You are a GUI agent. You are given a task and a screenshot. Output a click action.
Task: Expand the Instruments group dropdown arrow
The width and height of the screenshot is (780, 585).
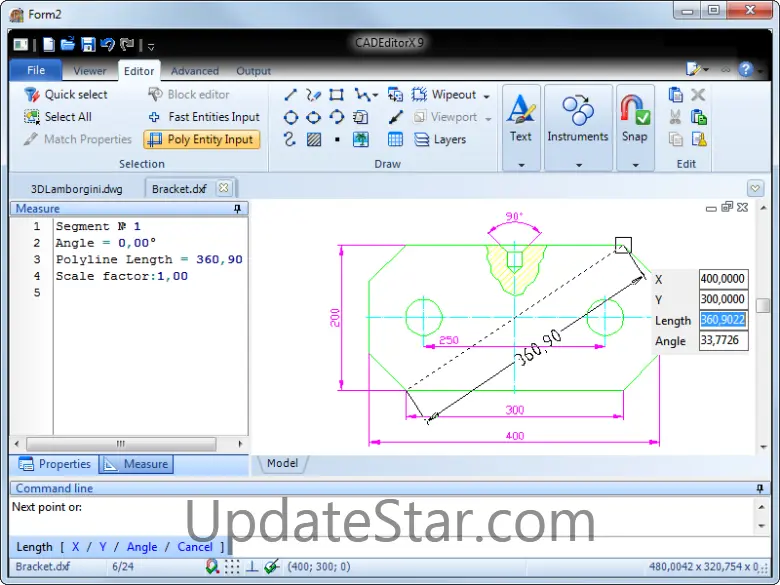point(579,165)
